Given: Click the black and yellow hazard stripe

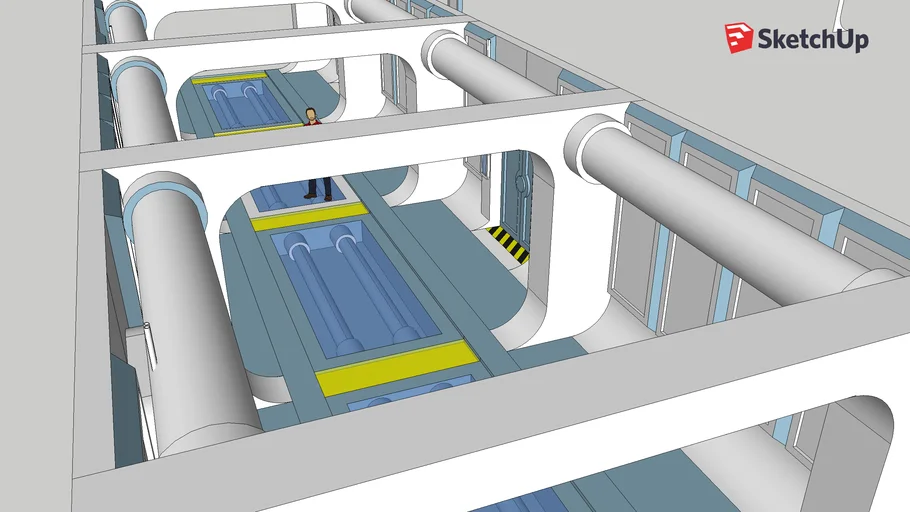Looking at the screenshot, I should pyautogui.click(x=508, y=244).
